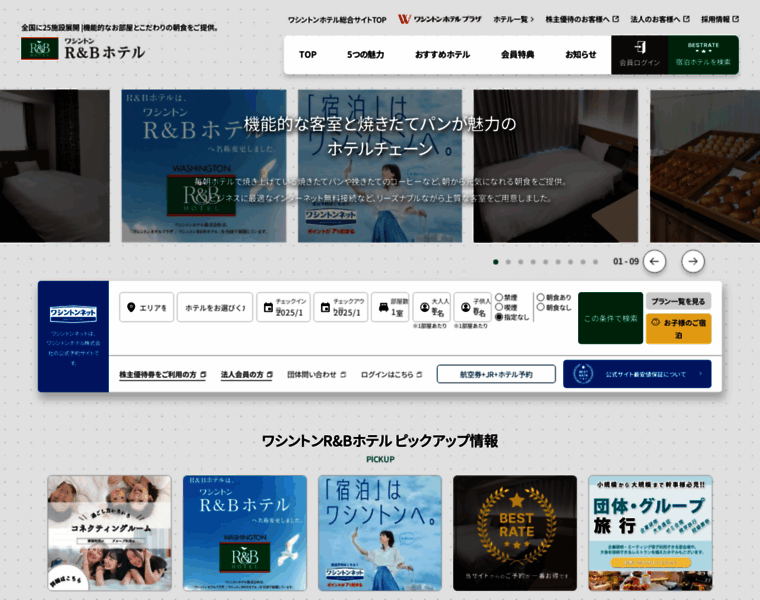Select the 指定なし smoking radio button
The width and height of the screenshot is (760, 600).
click(x=499, y=317)
